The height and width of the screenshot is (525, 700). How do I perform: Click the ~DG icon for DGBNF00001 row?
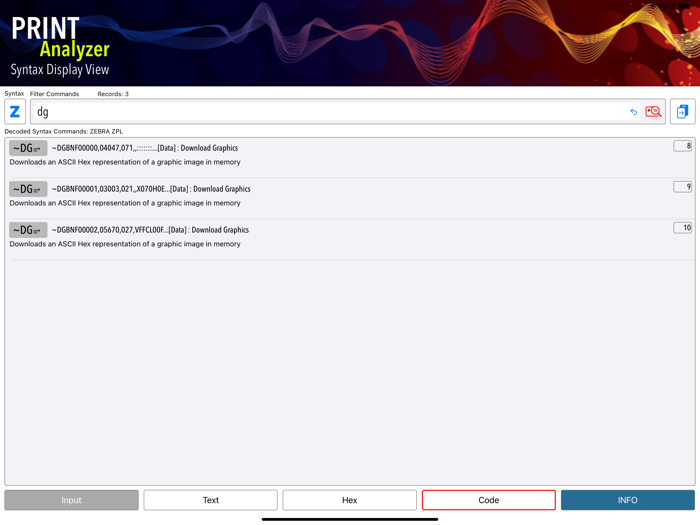pyautogui.click(x=28, y=189)
